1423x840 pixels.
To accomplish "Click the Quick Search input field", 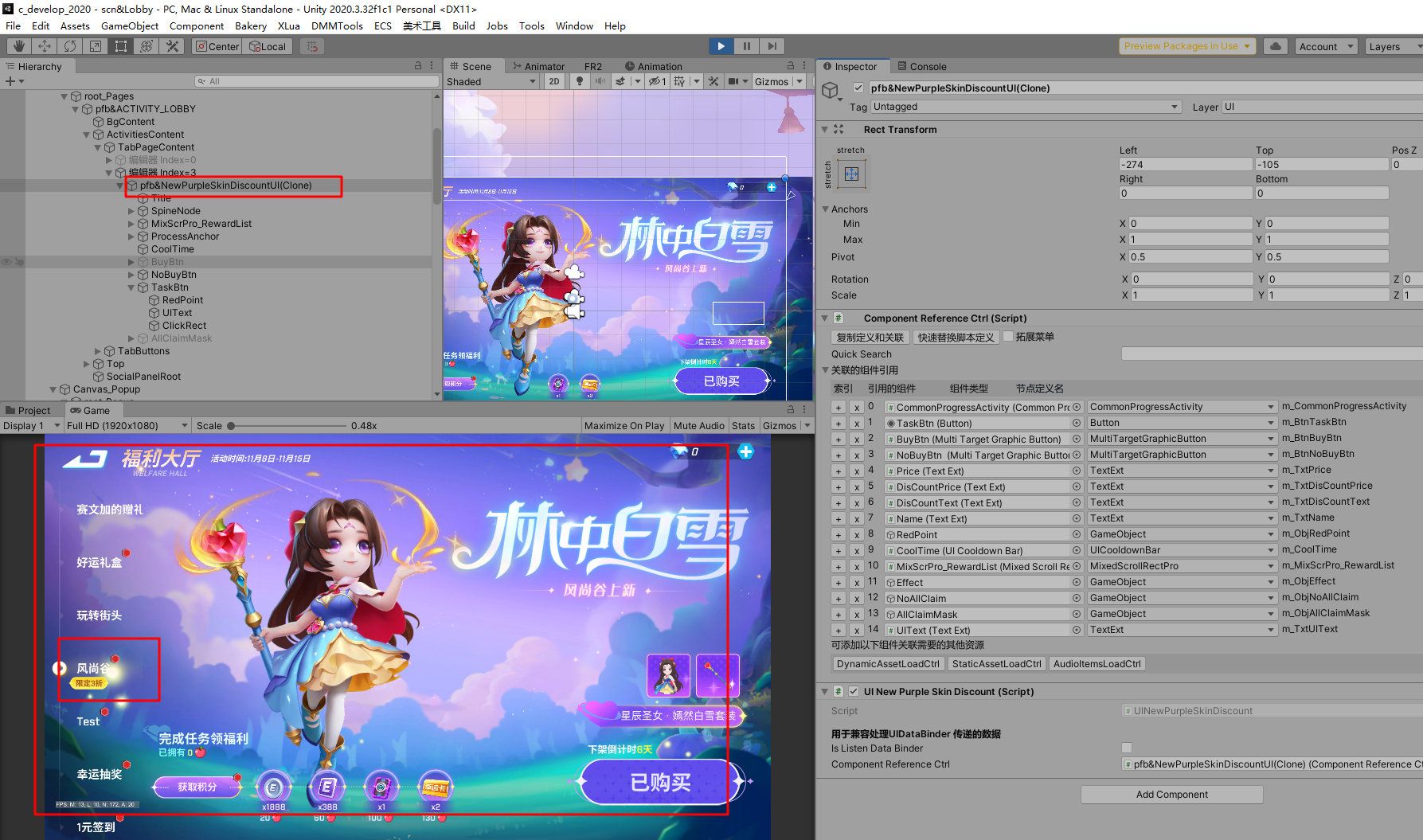I will pos(1272,354).
